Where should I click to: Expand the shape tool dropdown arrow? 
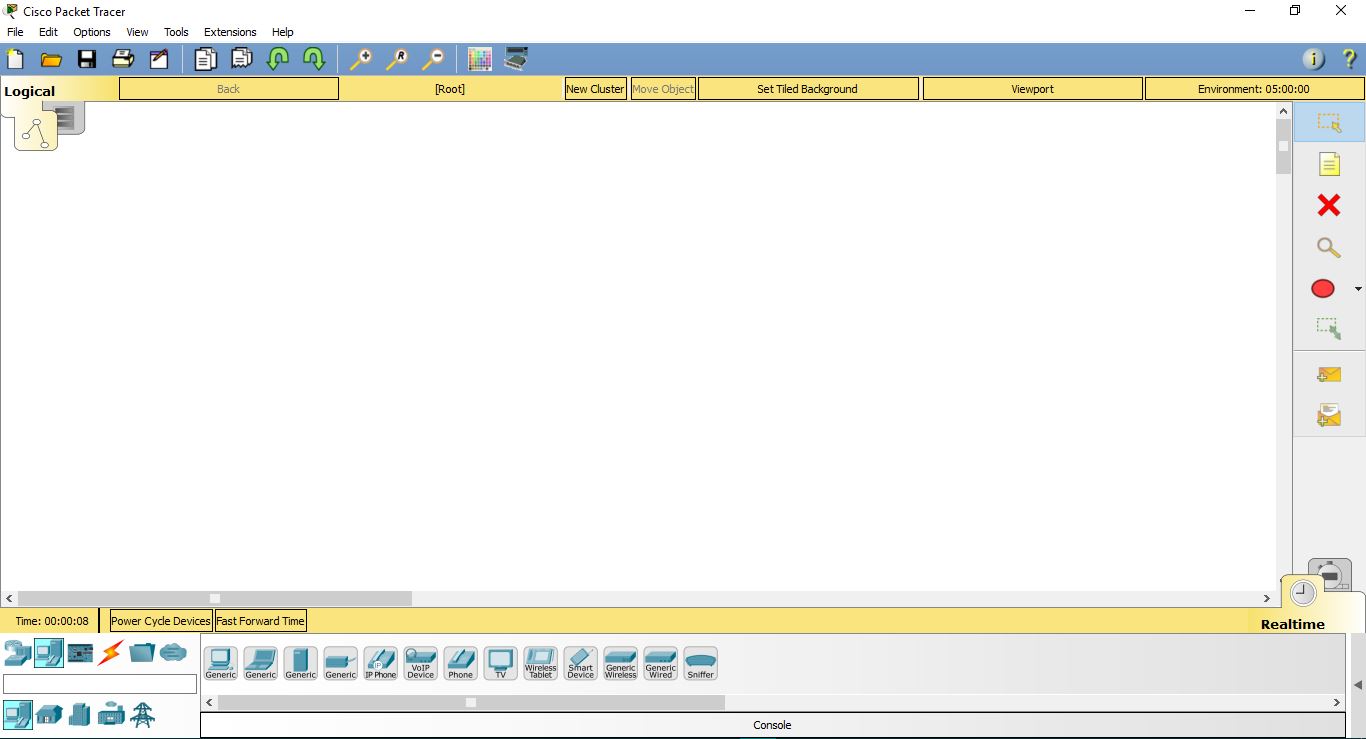(1358, 289)
